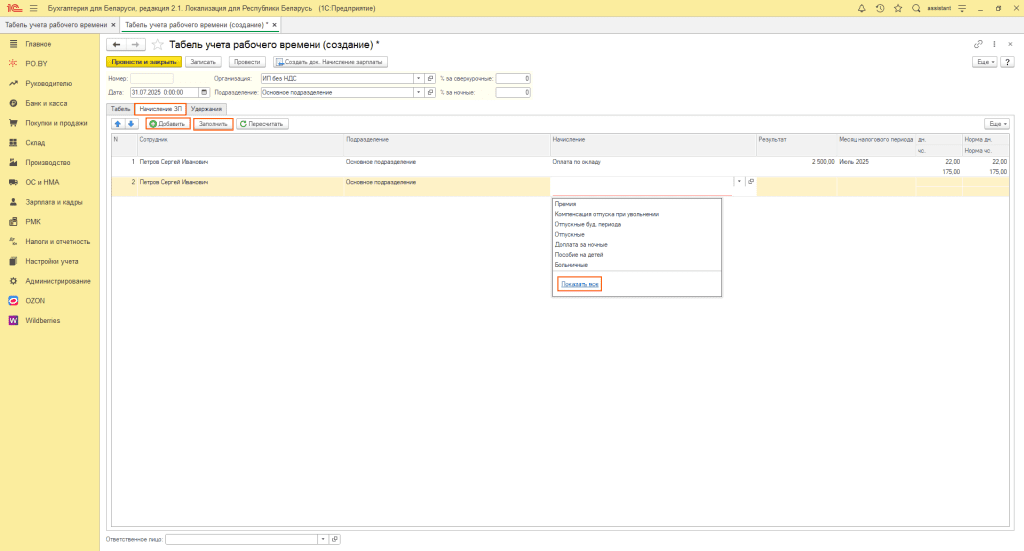Image resolution: width=1024 pixels, height=551 pixels.
Task: Open Организация item with the open icon
Action: coord(430,78)
